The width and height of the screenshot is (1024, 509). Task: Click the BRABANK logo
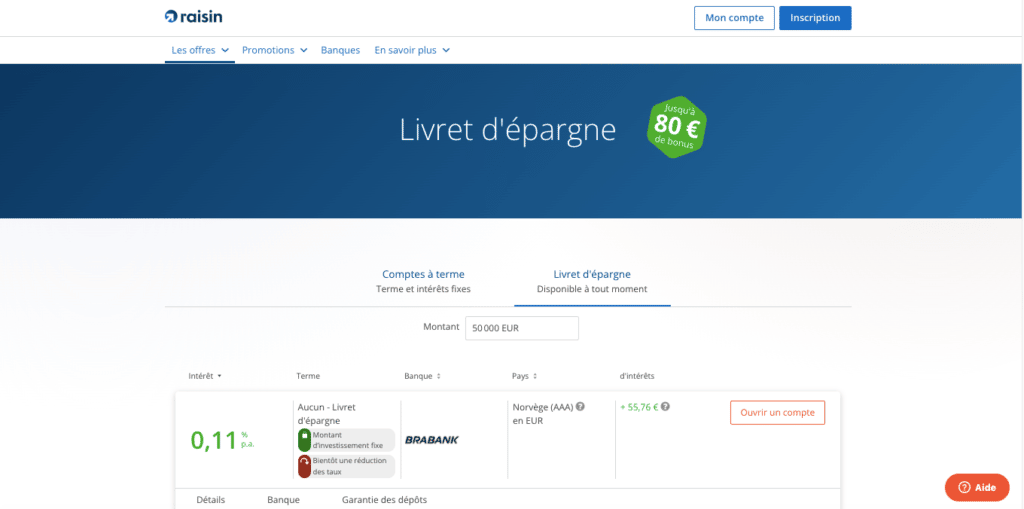pyautogui.click(x=432, y=440)
